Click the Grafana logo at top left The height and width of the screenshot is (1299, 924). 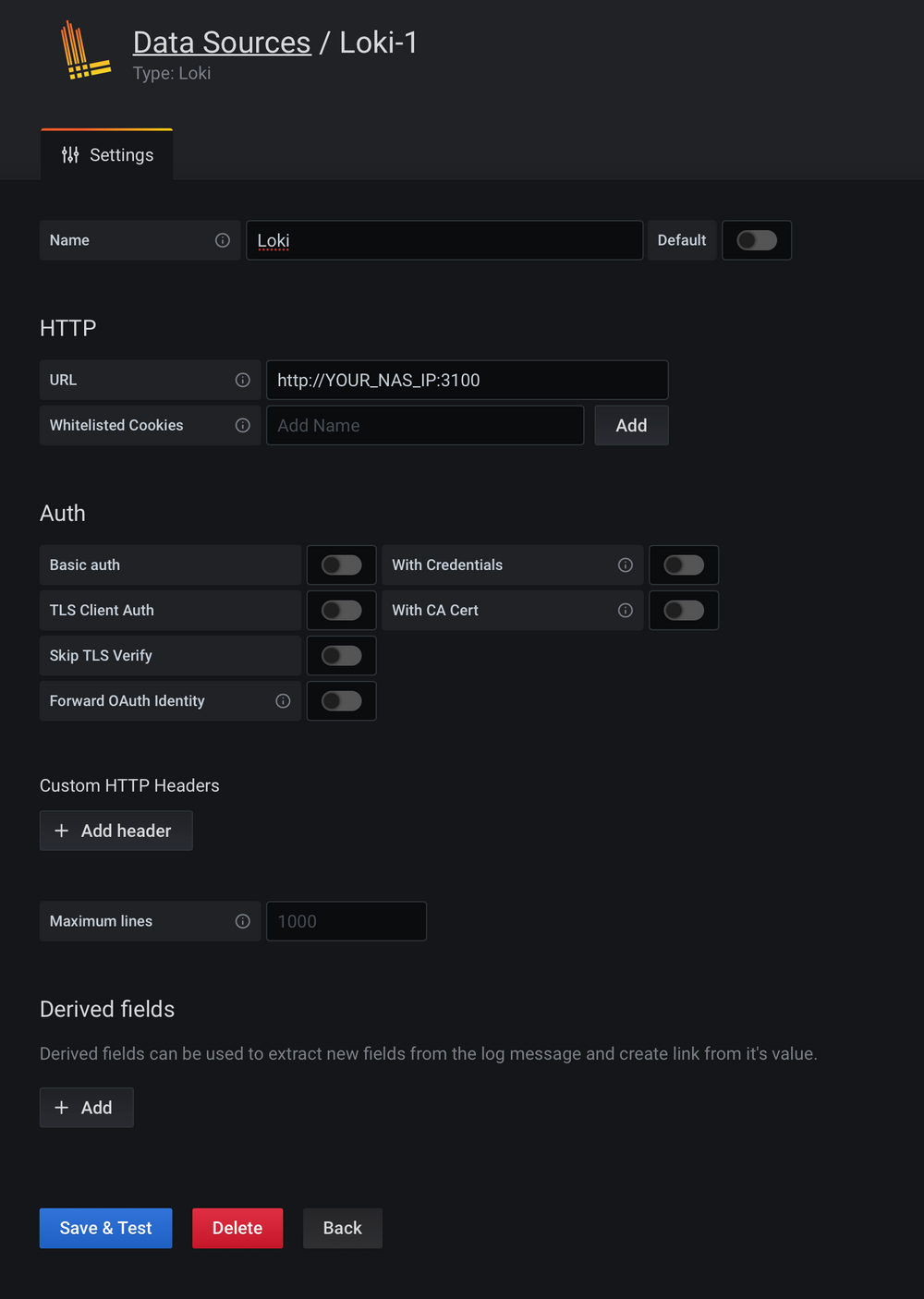pos(85,51)
